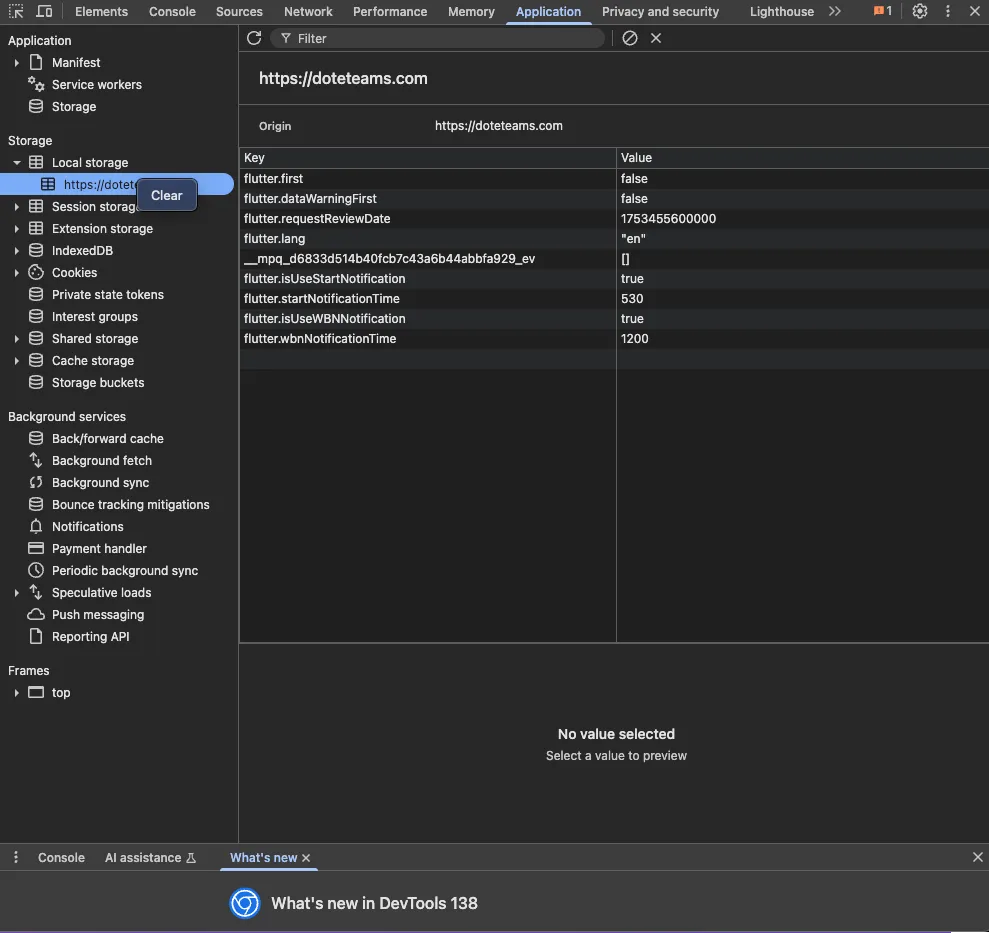Close the bottom drawer
Screen dimensions: 989x933
click(x=978, y=857)
